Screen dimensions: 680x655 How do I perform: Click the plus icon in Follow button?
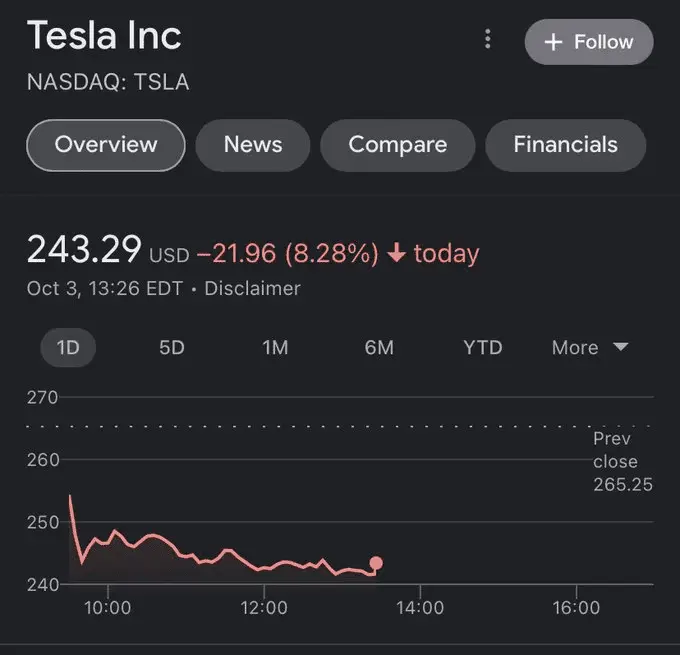point(553,42)
